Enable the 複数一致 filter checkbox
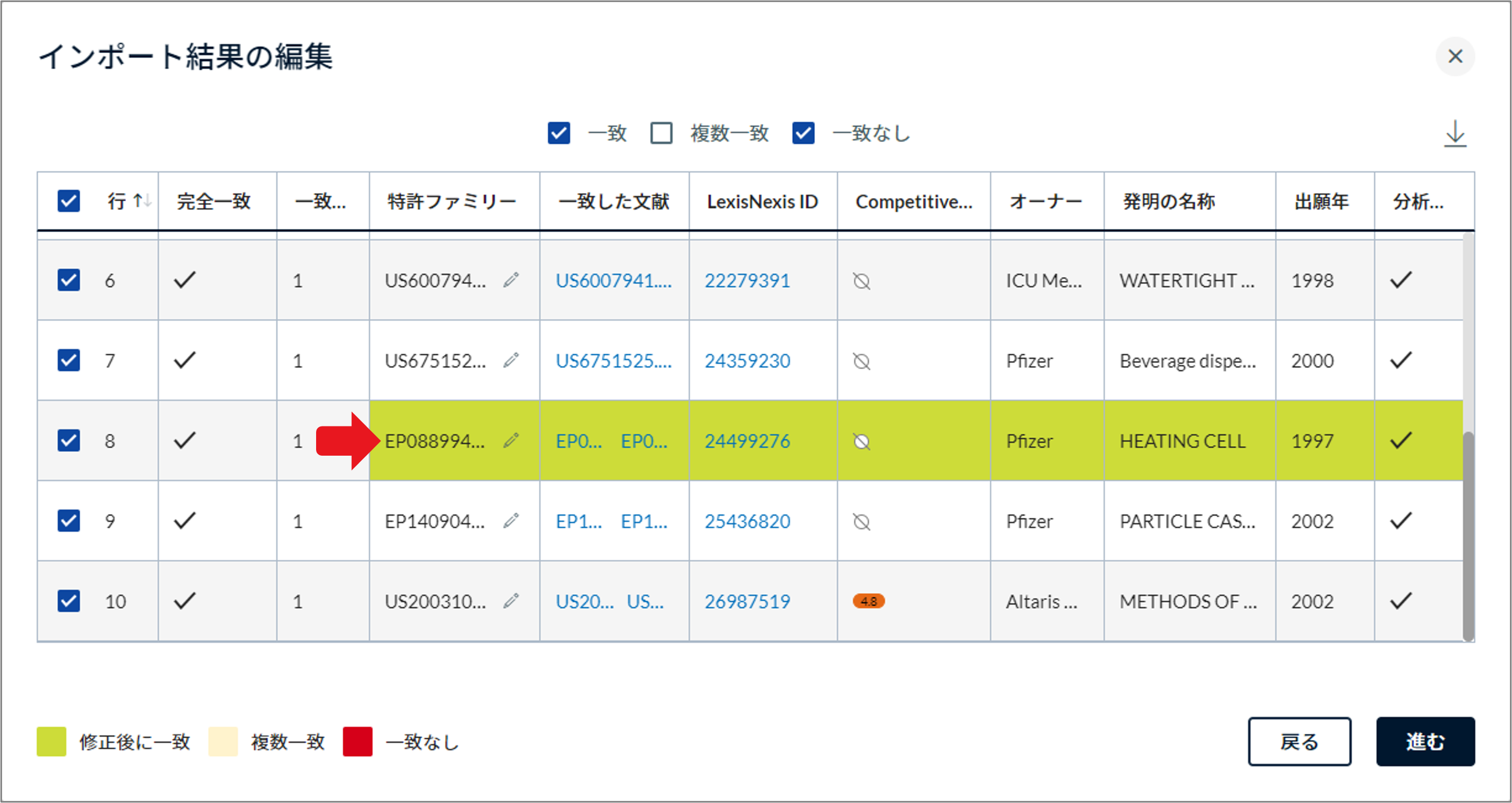 tap(661, 134)
